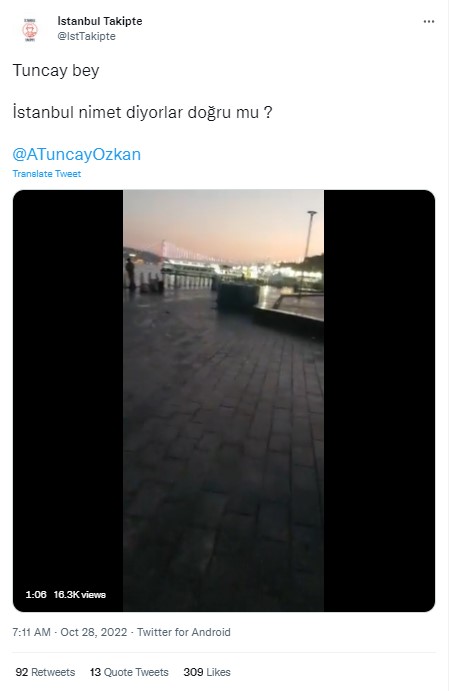This screenshot has width=450, height=691.
Task: View the 13 Quote Tweets list
Action: point(129,672)
